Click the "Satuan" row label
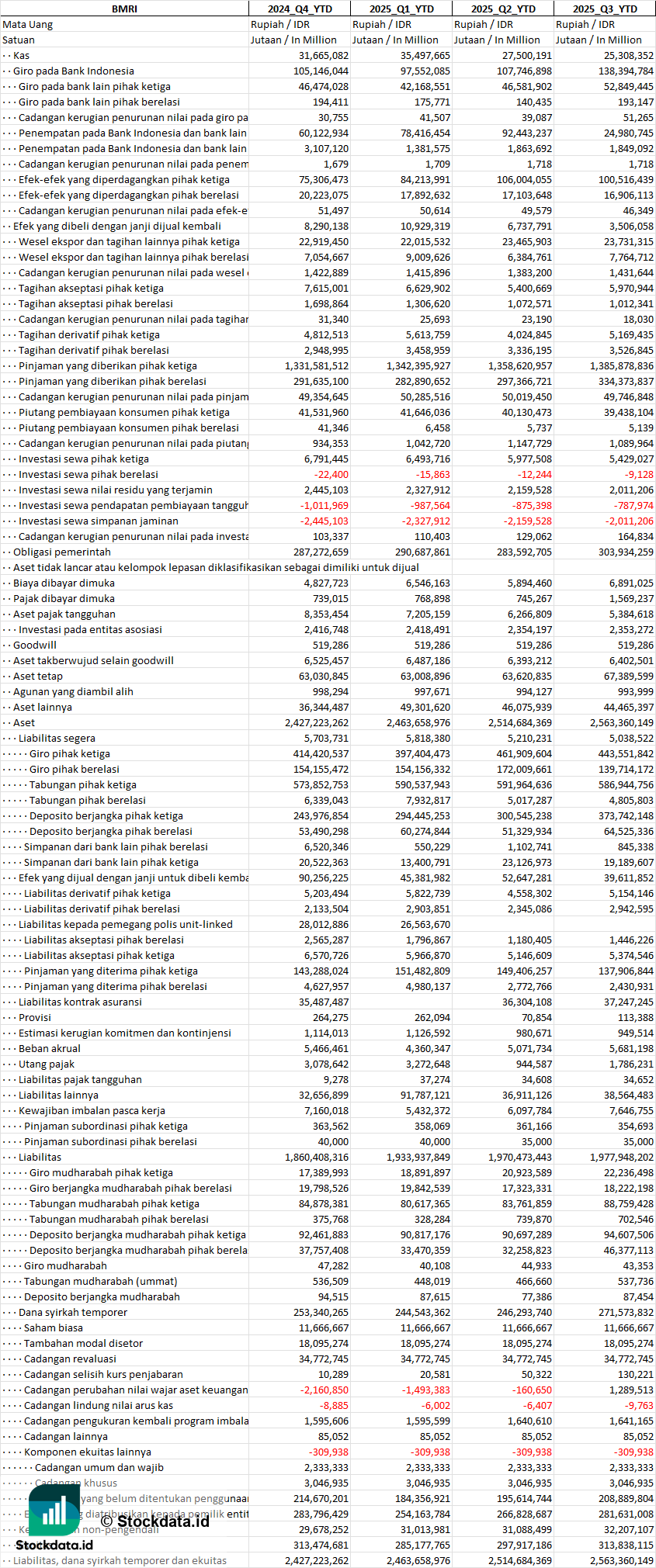Screen dimensions: 656x1568 [x=19, y=40]
